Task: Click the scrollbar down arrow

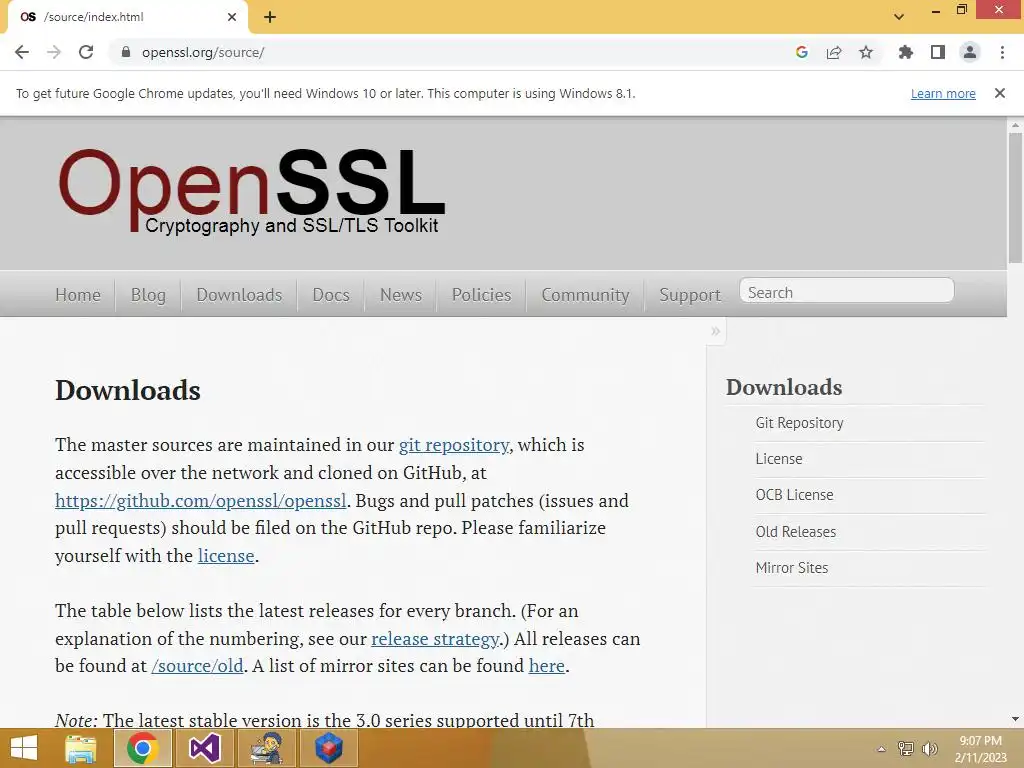Action: (x=1015, y=719)
